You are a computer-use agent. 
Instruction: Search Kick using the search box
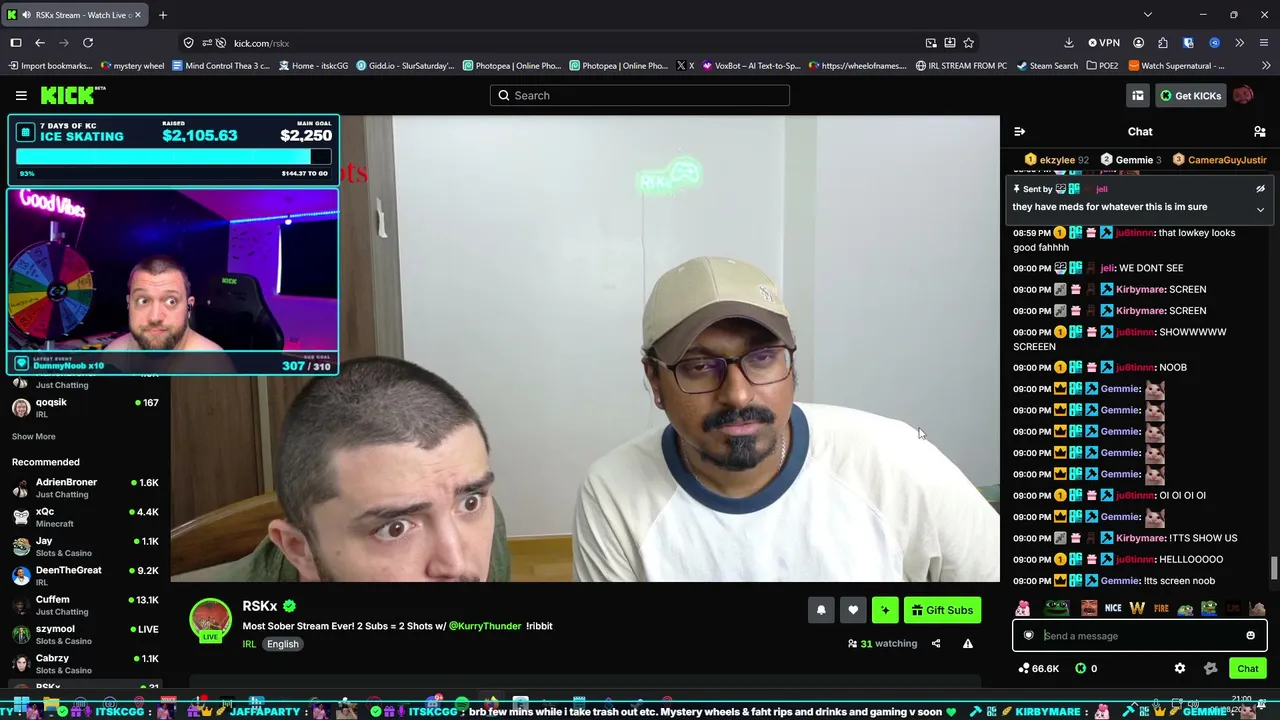(x=640, y=95)
